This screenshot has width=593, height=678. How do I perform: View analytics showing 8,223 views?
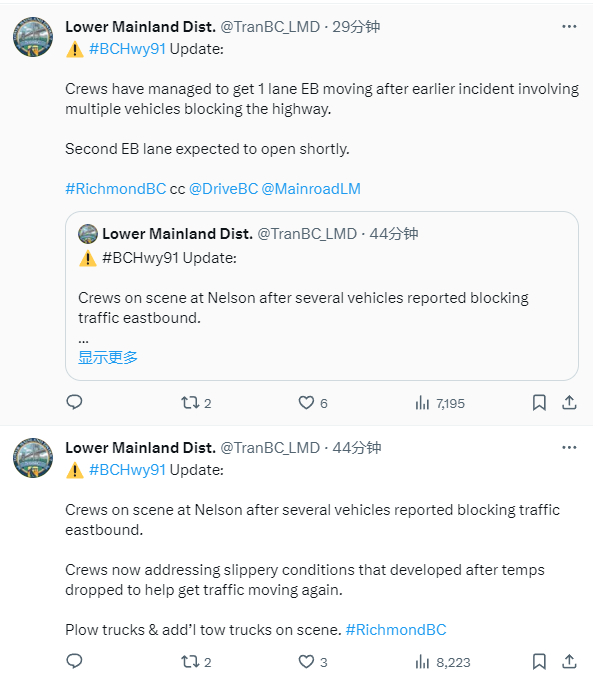[x=442, y=662]
